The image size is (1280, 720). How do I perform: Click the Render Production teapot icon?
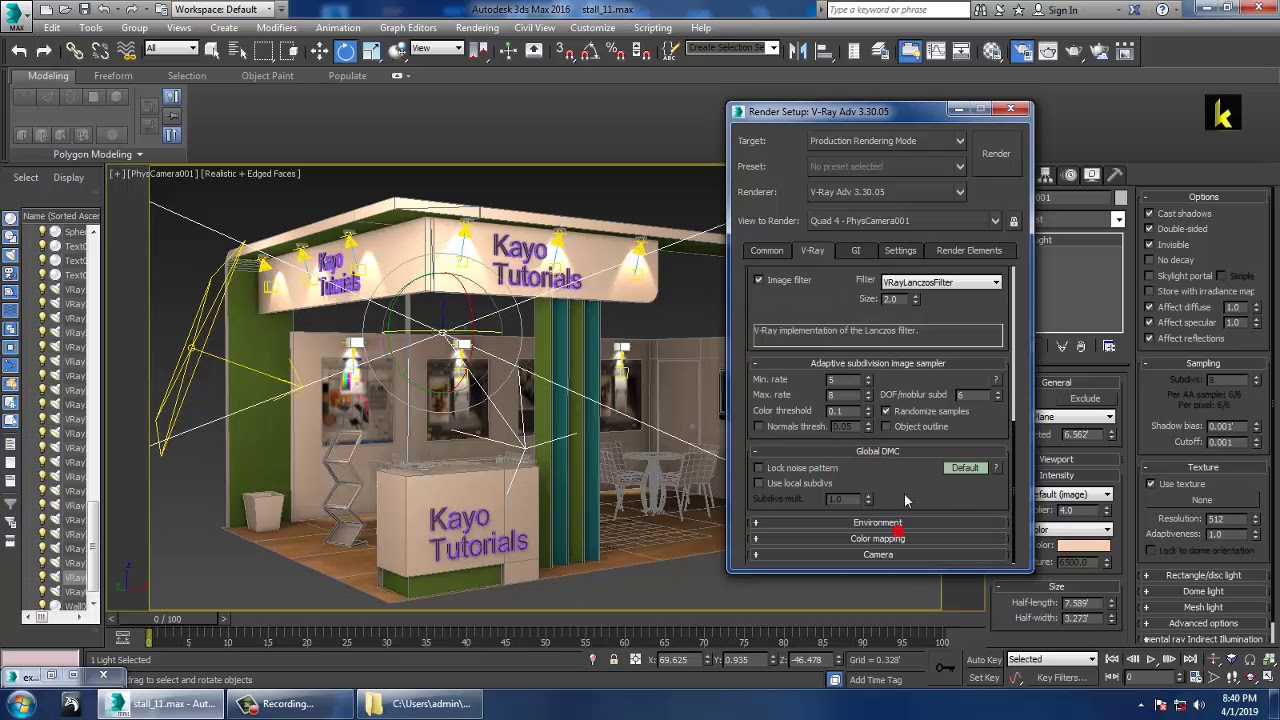[x=1074, y=51]
